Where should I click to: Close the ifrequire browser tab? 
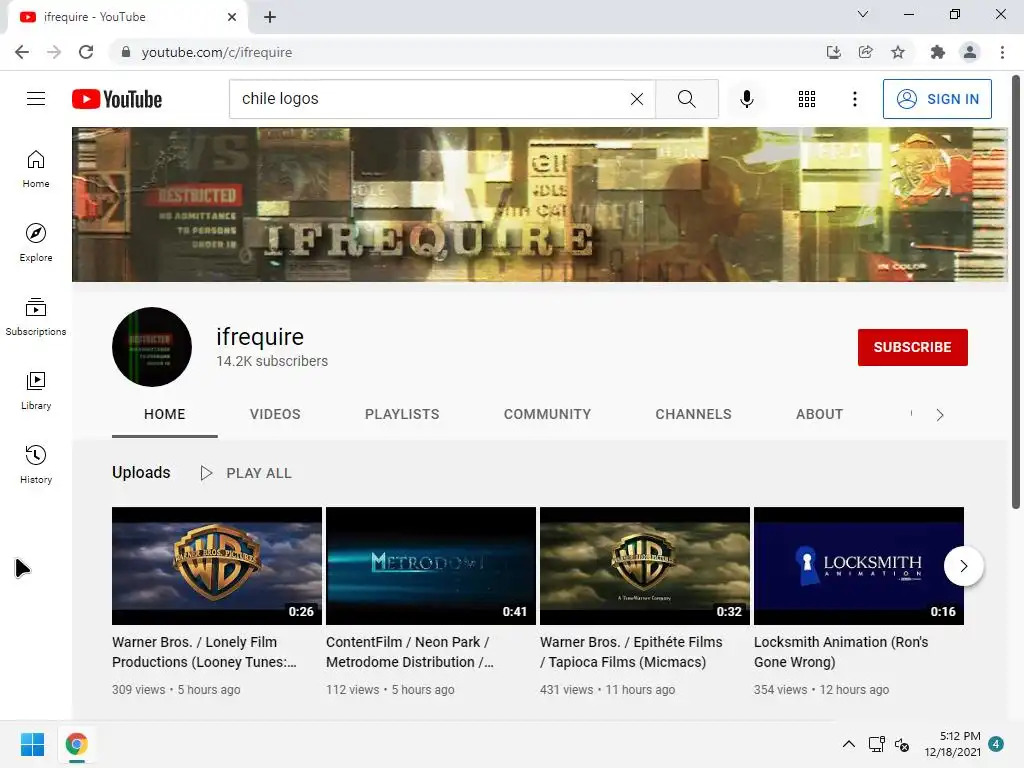click(232, 17)
